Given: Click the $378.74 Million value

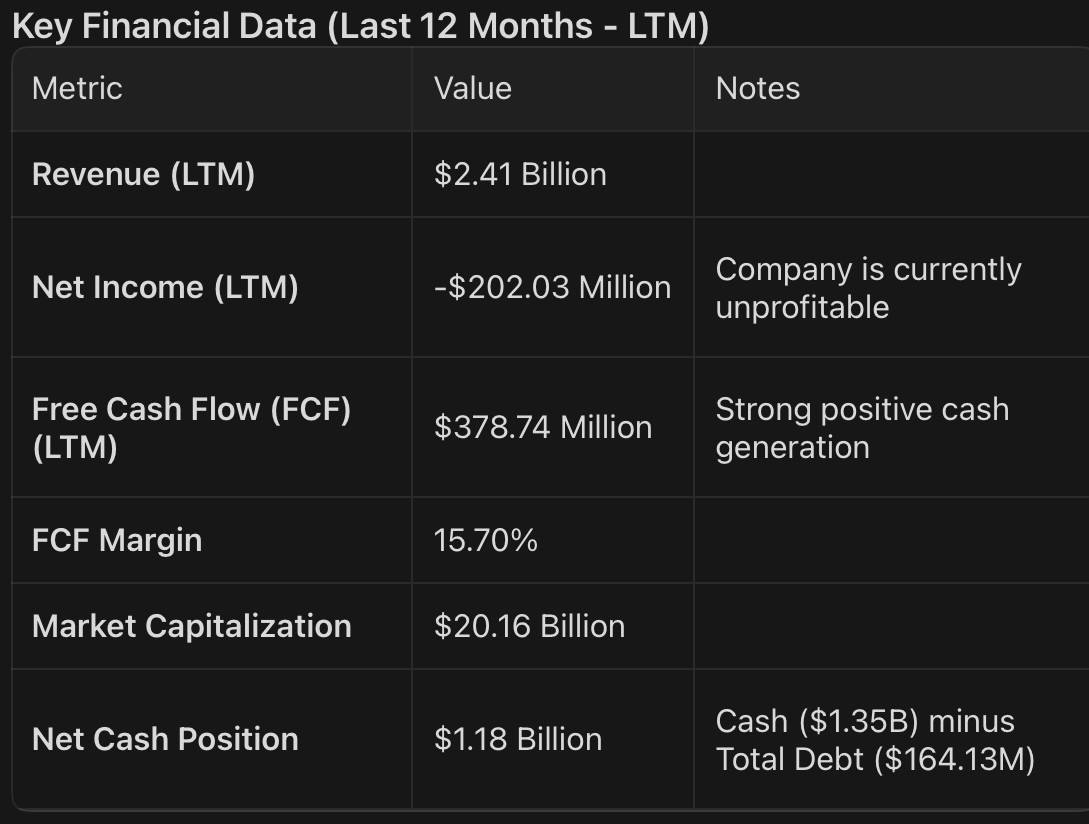Looking at the screenshot, I should [542, 427].
